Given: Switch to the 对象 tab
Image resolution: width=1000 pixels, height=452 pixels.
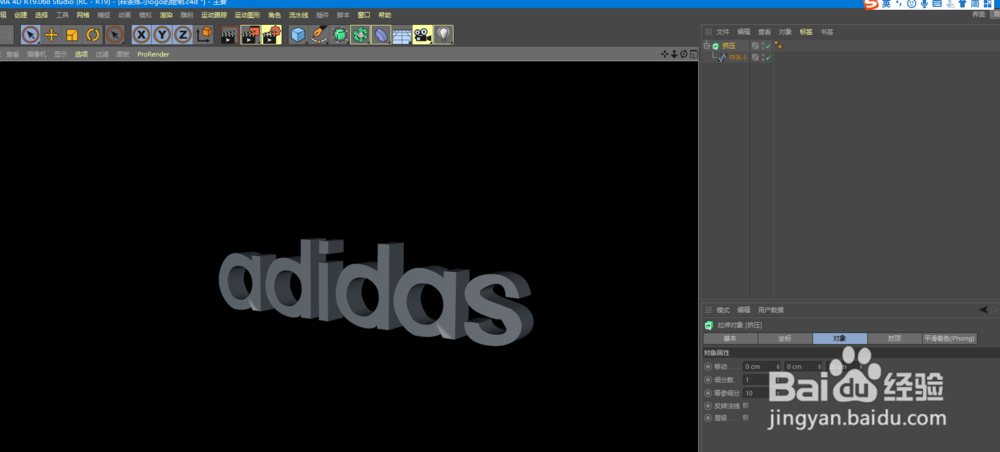Looking at the screenshot, I should pos(840,339).
